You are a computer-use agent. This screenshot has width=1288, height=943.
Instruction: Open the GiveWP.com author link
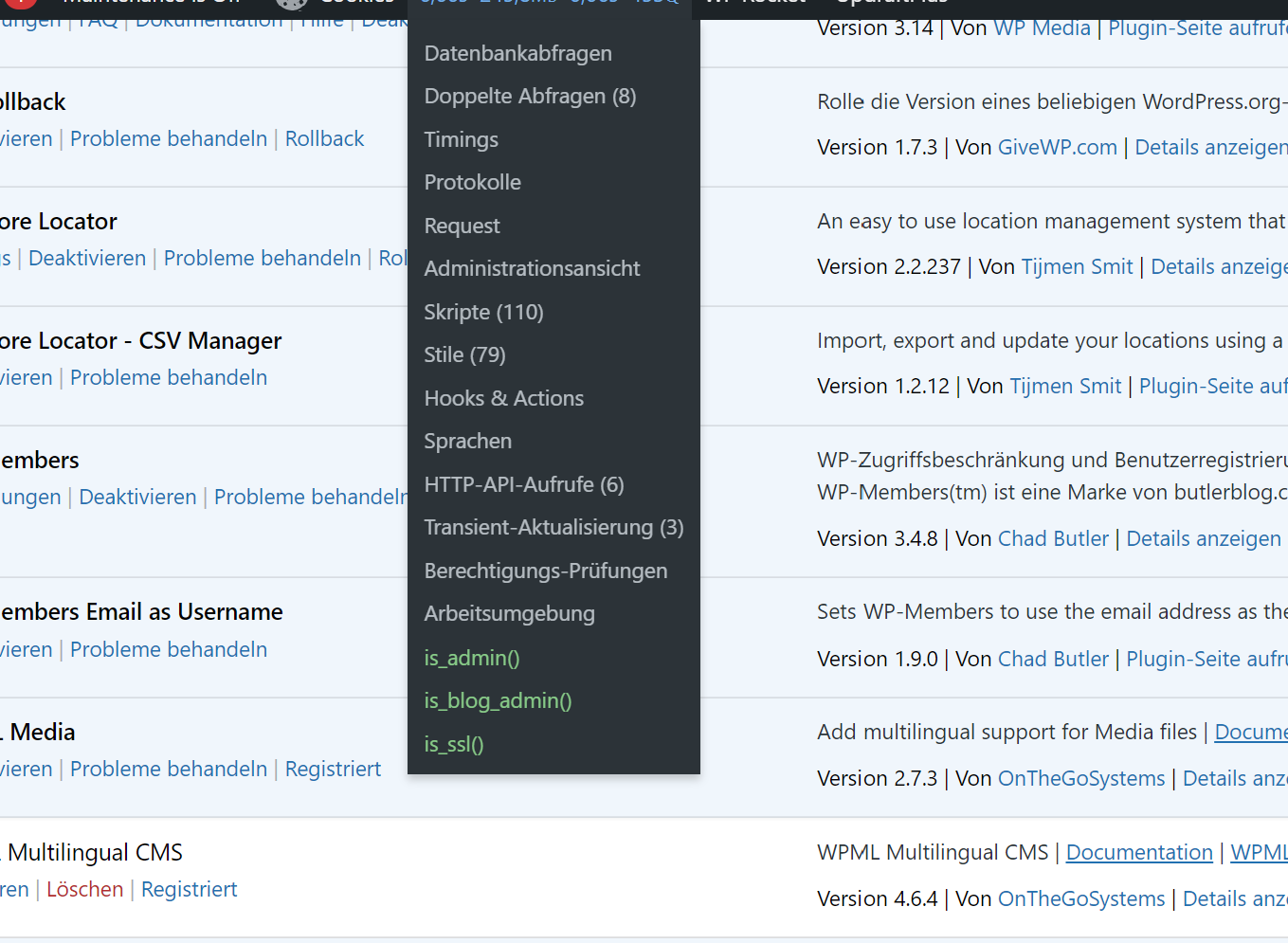tap(1058, 147)
